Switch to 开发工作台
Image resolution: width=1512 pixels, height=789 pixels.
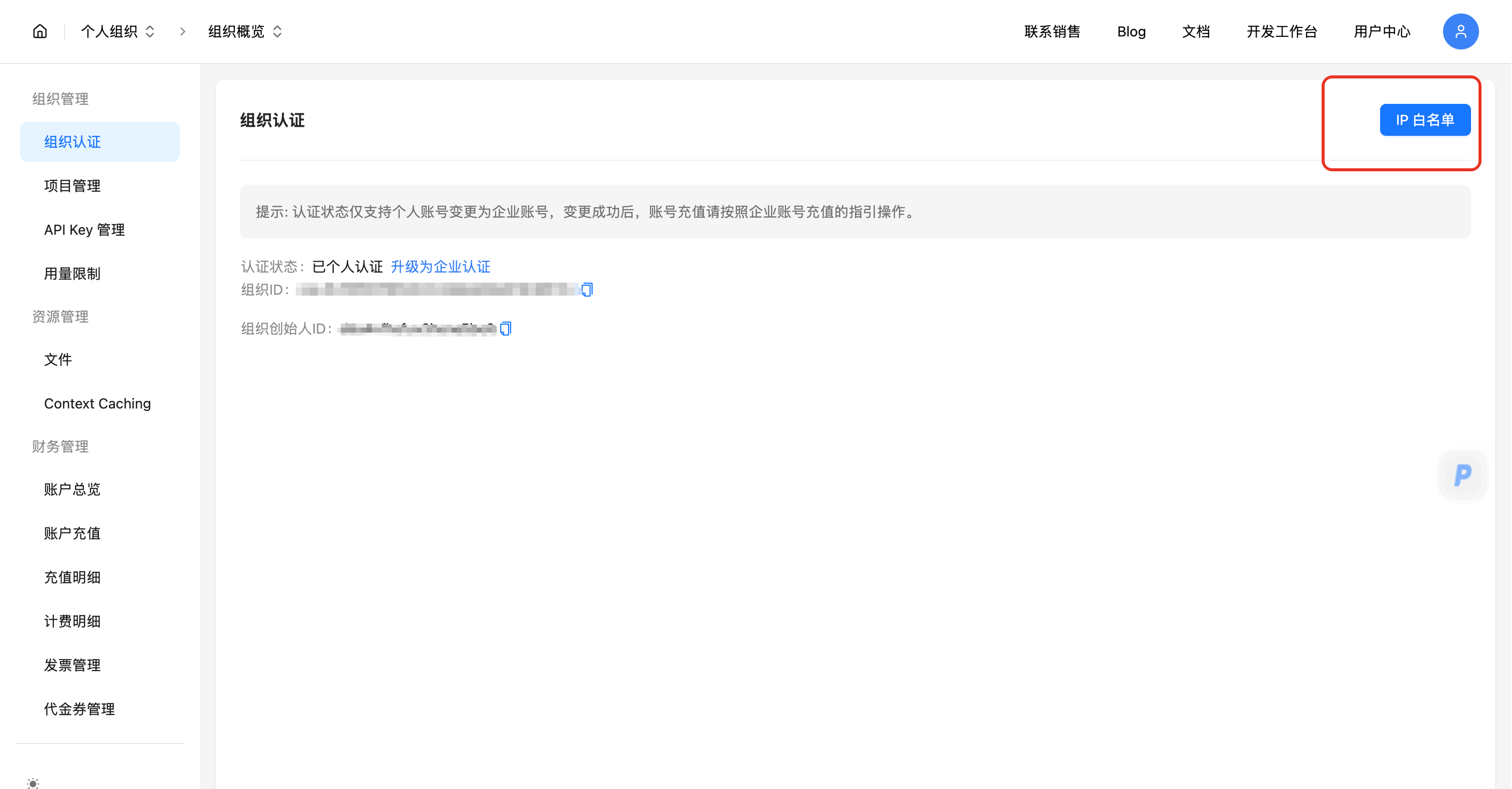(1281, 31)
